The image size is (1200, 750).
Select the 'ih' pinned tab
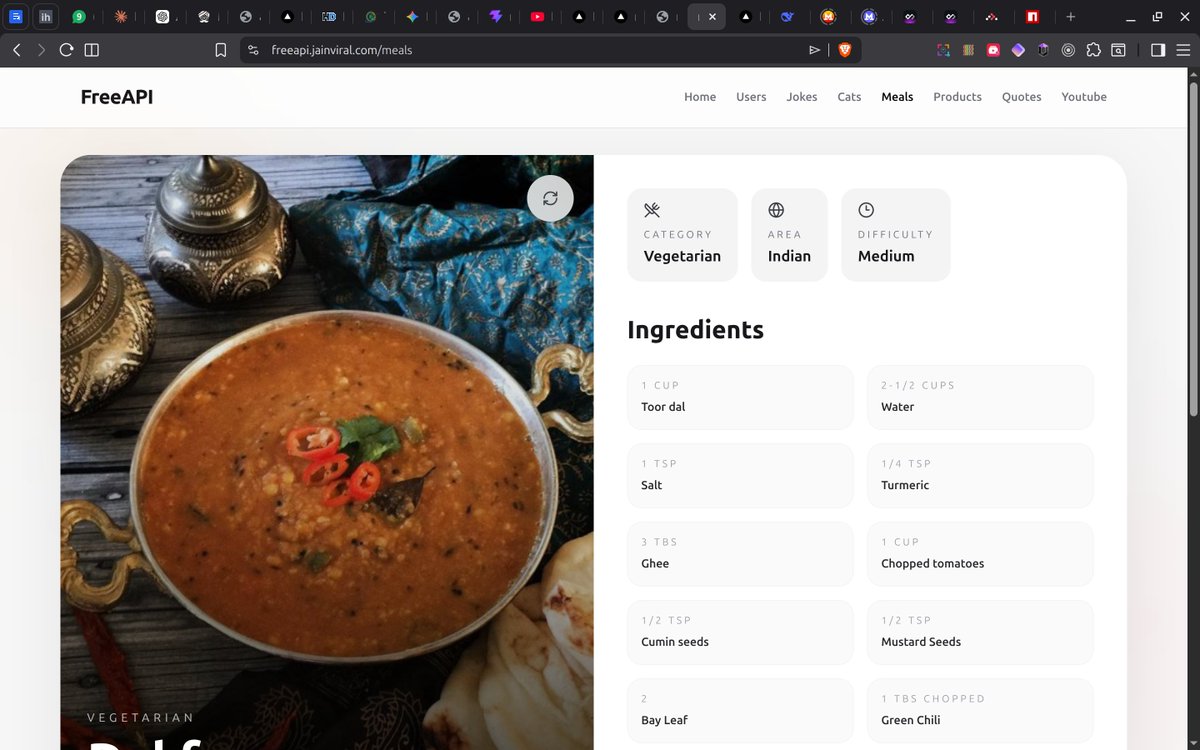[x=46, y=17]
